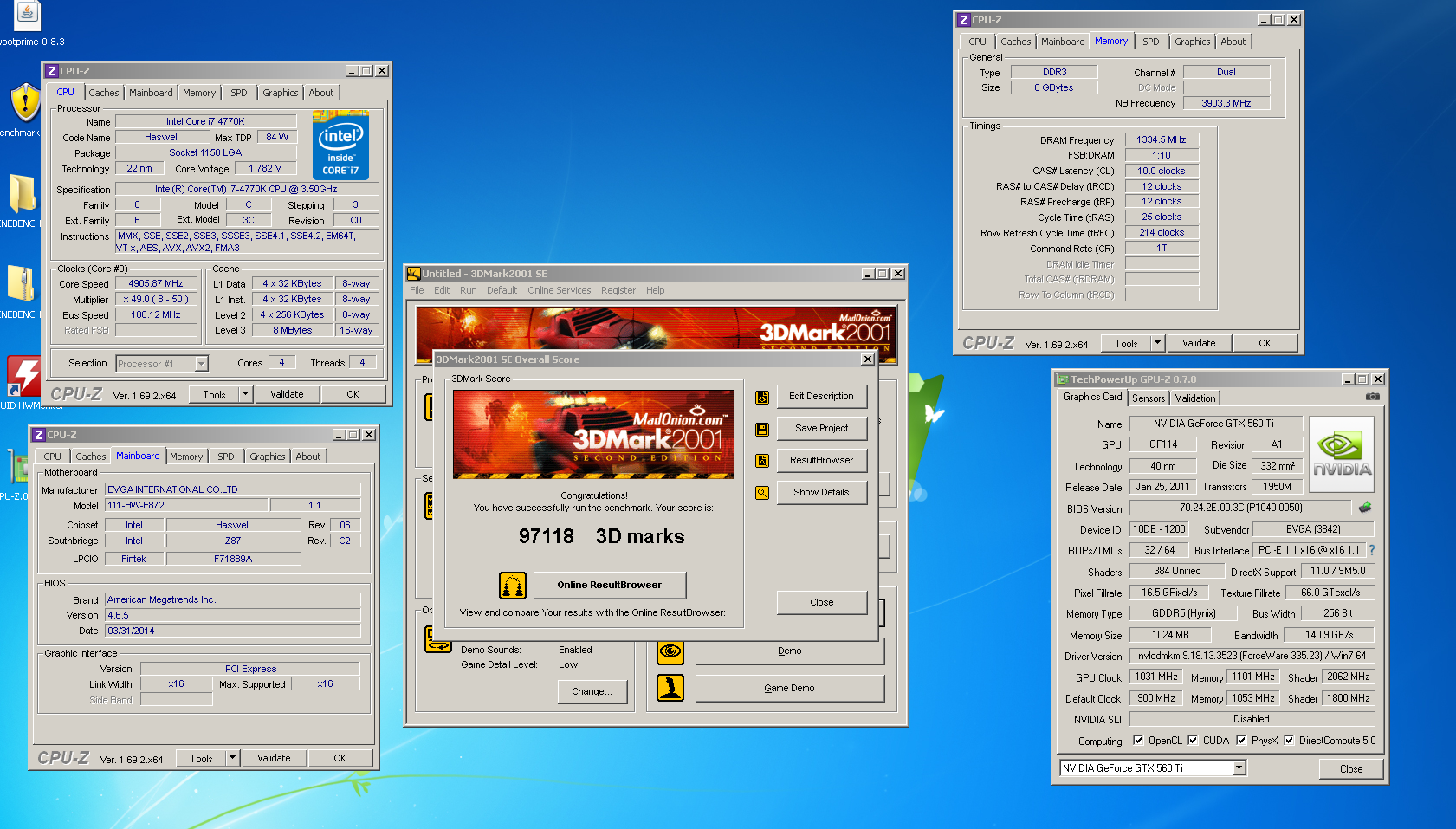1456x829 pixels.
Task: Click the Show Details magnifier icon
Action: tap(762, 493)
